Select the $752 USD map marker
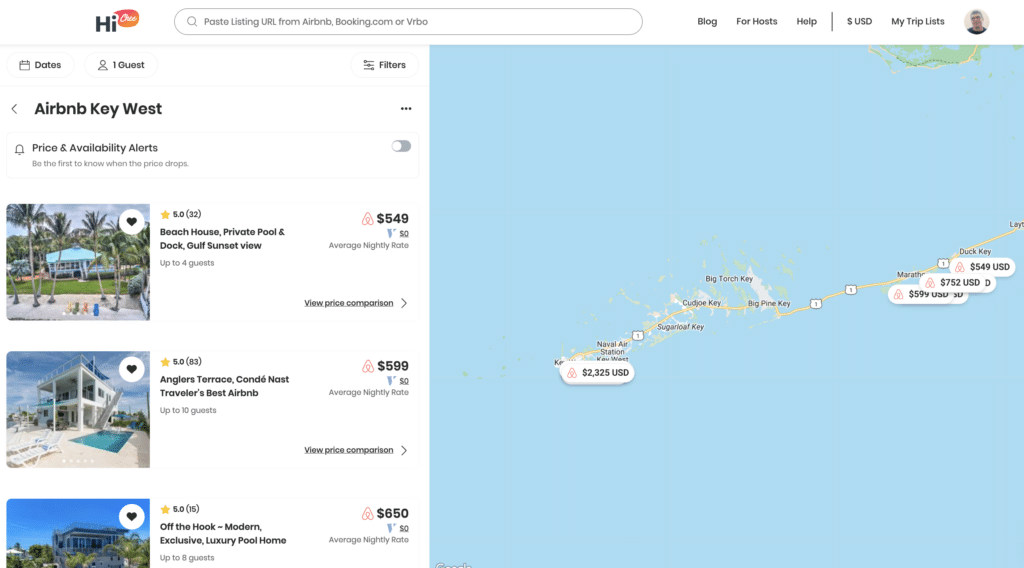The image size is (1024, 568). coord(953,283)
